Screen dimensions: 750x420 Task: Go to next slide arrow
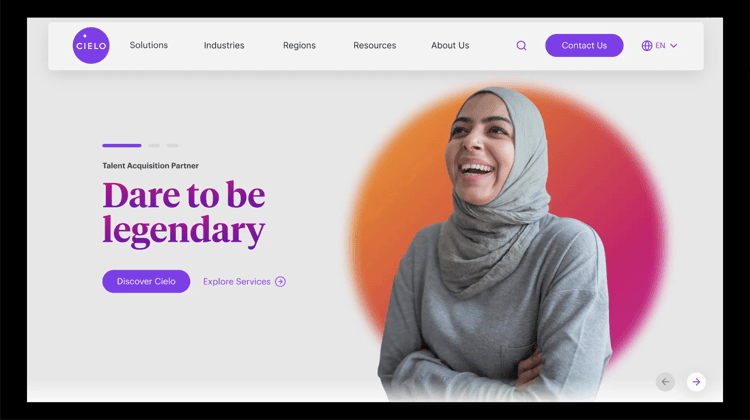coord(696,382)
